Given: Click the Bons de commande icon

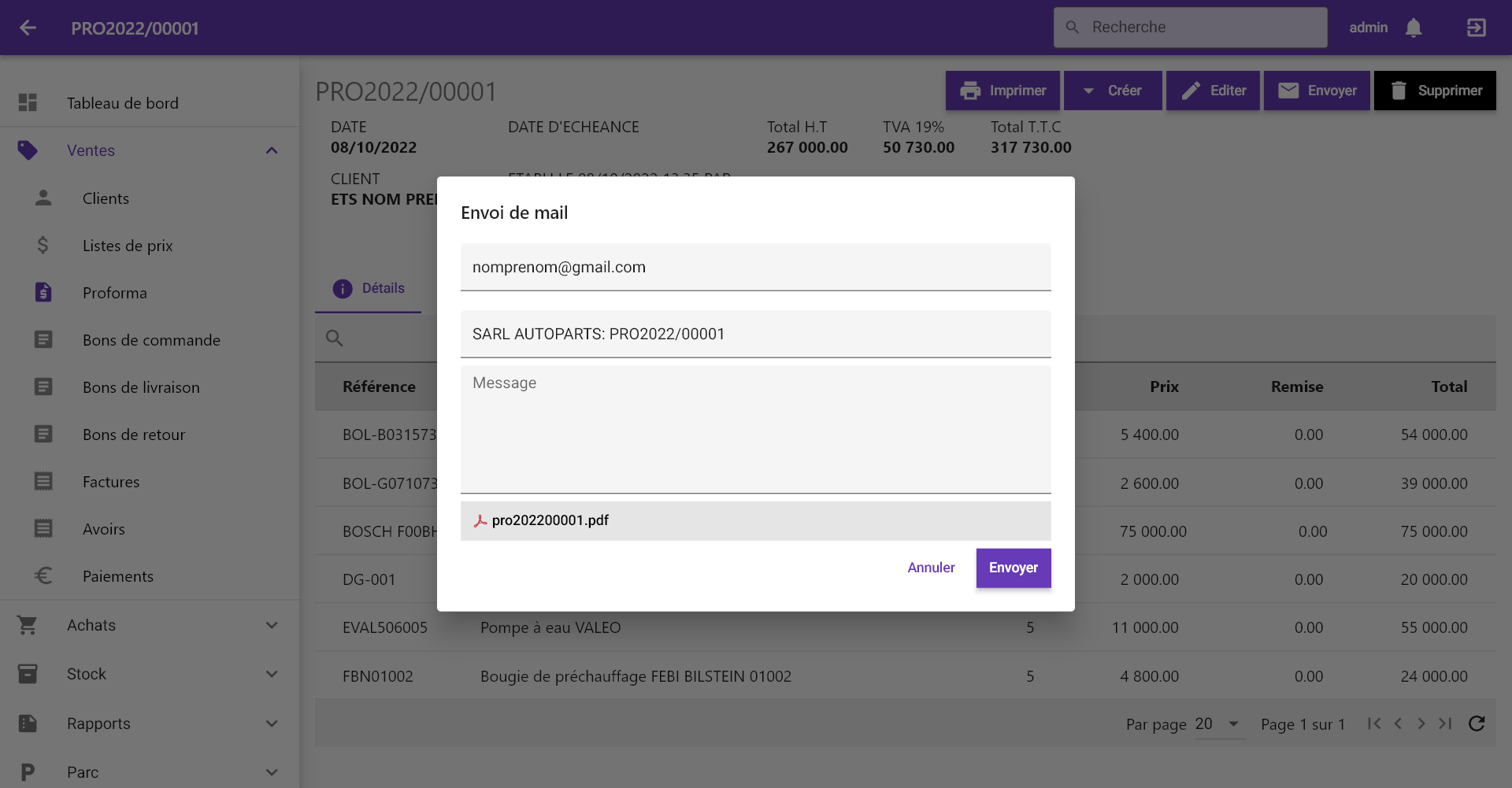Looking at the screenshot, I should [x=43, y=340].
